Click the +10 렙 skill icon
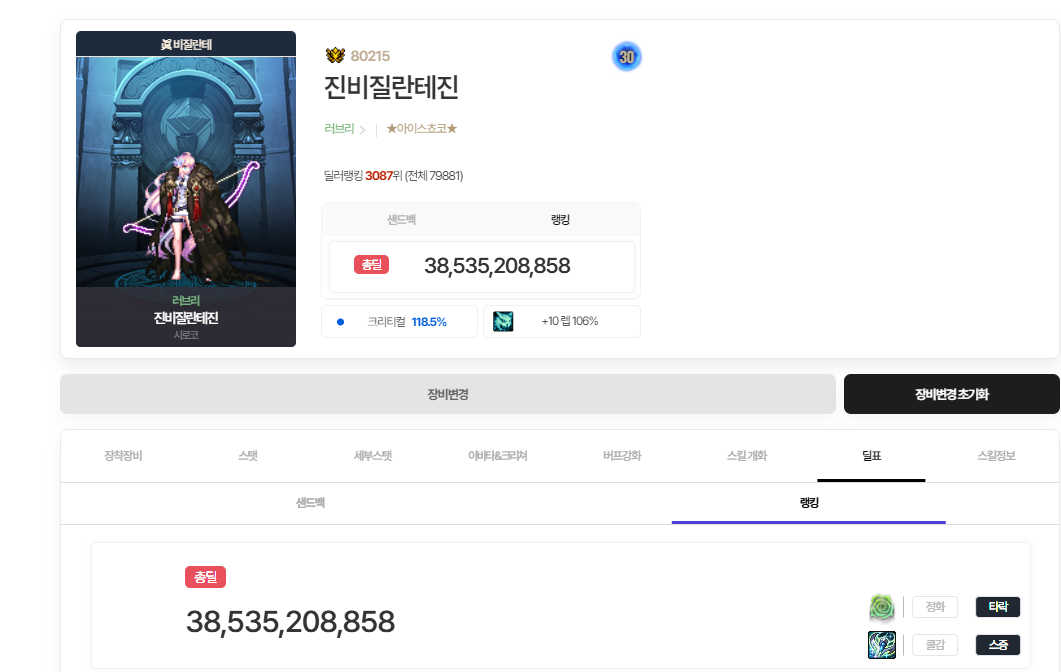 coord(503,322)
